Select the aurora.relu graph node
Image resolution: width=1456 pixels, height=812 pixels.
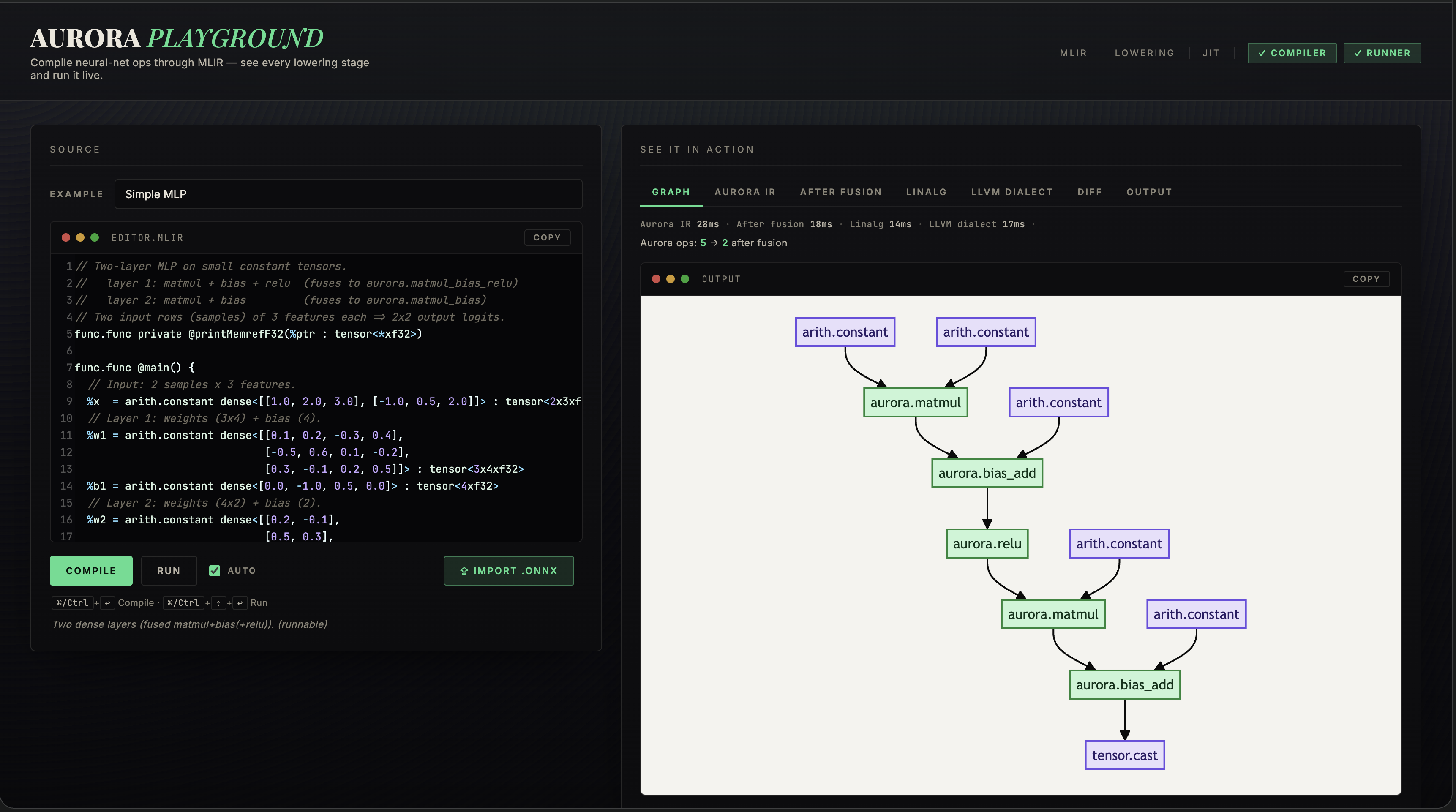(x=987, y=544)
